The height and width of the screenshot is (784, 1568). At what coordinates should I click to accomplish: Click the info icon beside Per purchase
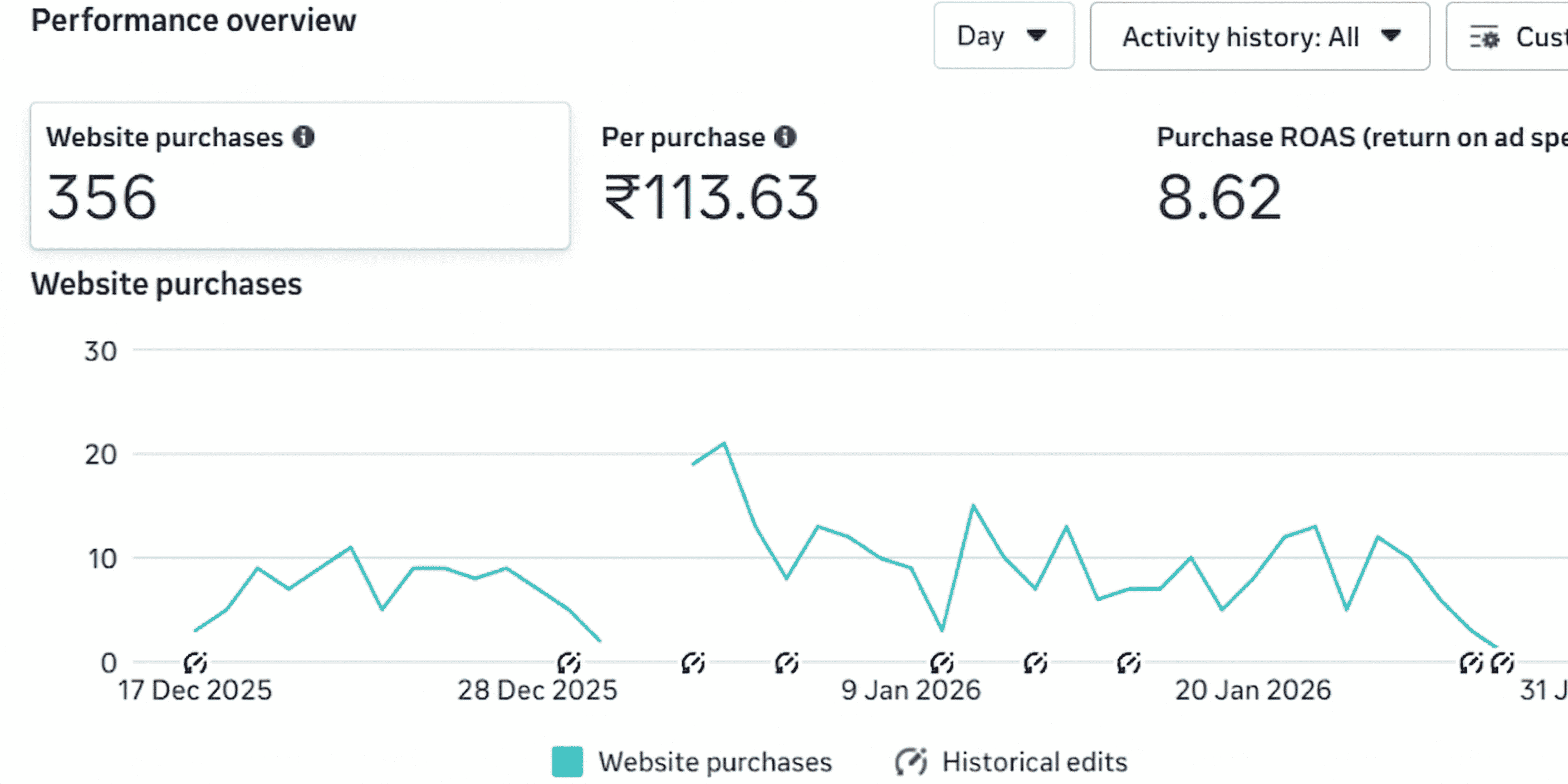tap(785, 137)
